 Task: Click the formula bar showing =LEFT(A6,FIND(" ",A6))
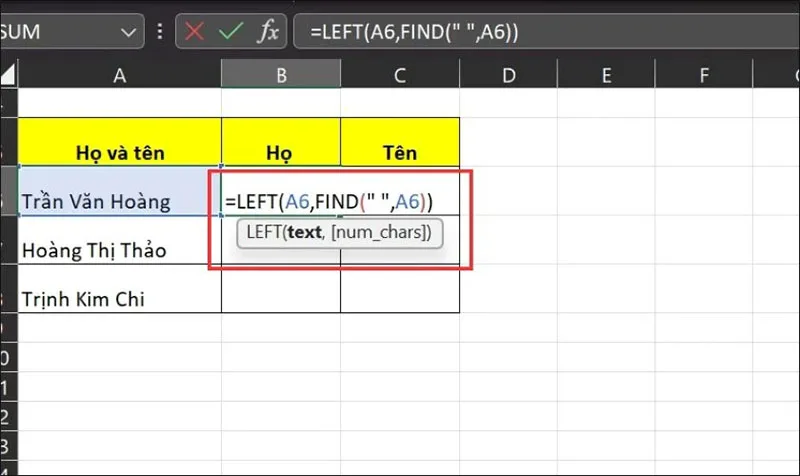pyautogui.click(x=546, y=32)
